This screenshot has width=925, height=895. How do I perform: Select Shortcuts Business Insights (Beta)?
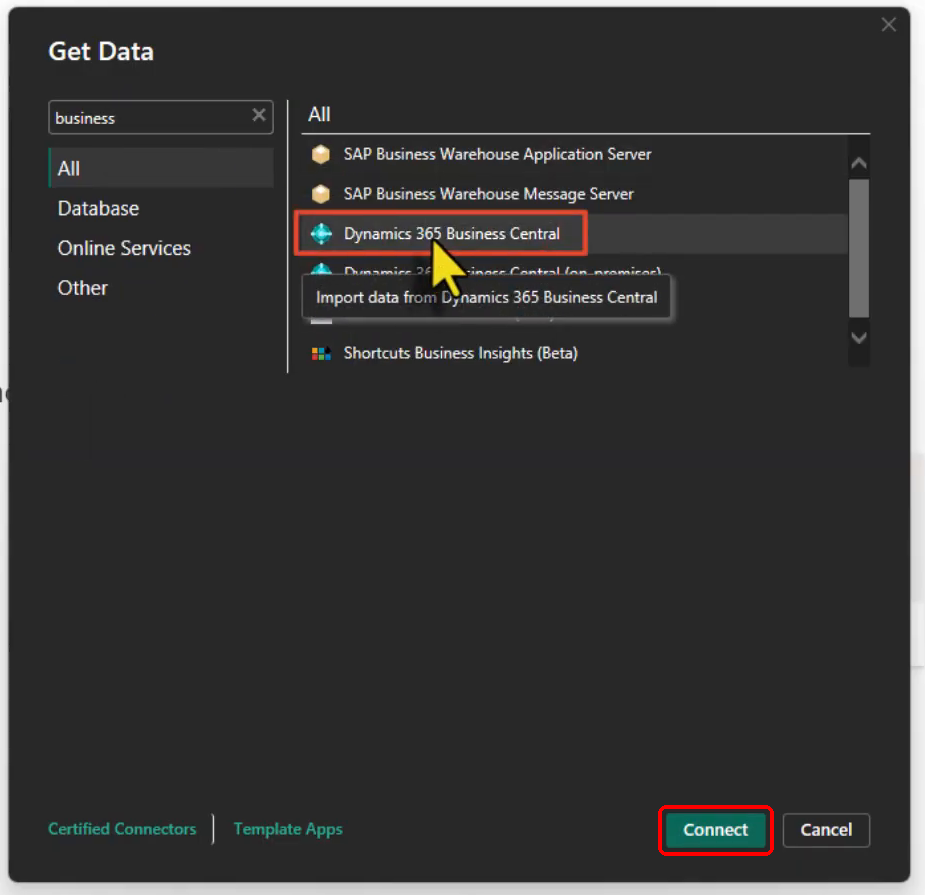tap(461, 353)
